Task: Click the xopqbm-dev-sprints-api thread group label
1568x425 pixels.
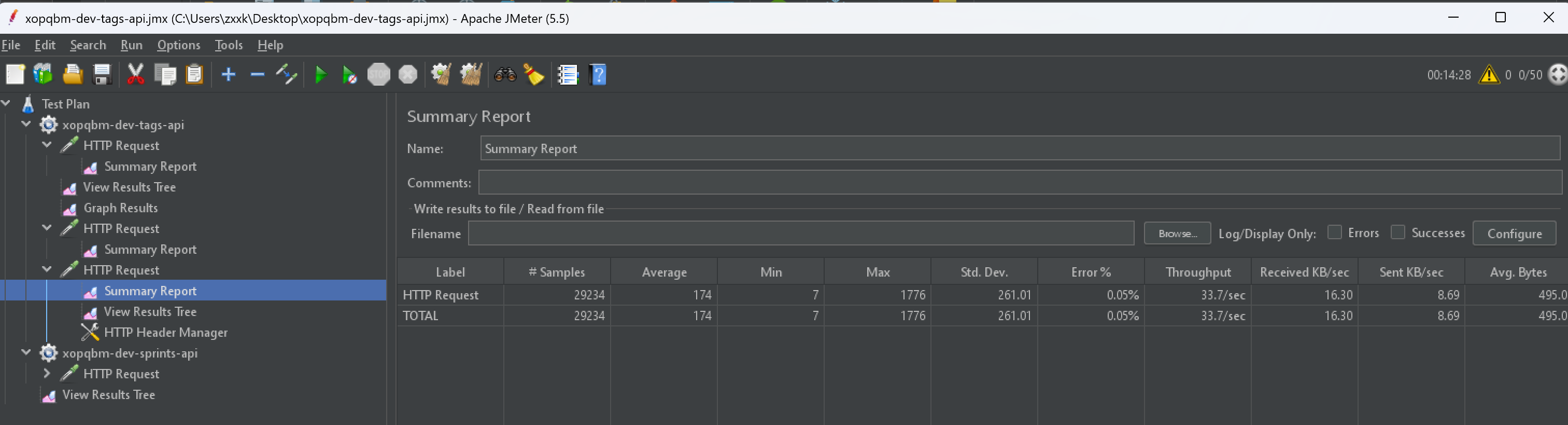Action: pos(130,353)
